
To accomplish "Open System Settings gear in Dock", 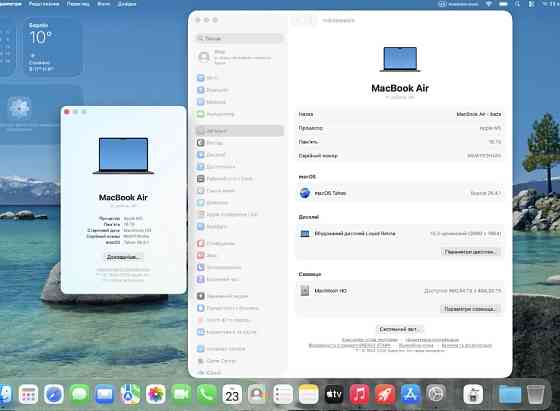I will [x=435, y=395].
